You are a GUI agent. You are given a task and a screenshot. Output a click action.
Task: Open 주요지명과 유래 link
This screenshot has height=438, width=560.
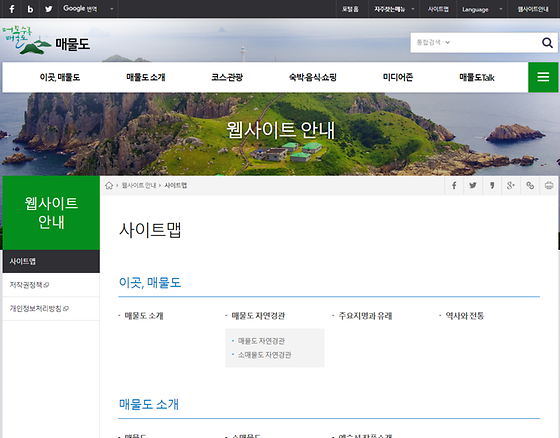point(365,316)
